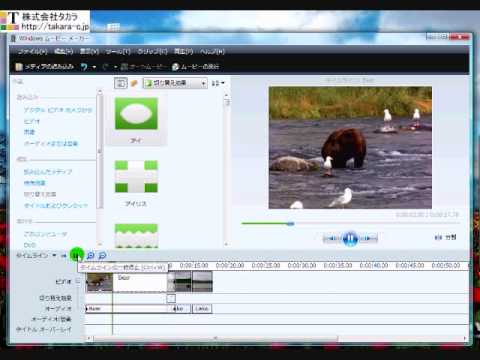Viewport: 480px width, 360px height.
Task: Click タイトルおよびクレジット titles link
Action: tap(56, 206)
